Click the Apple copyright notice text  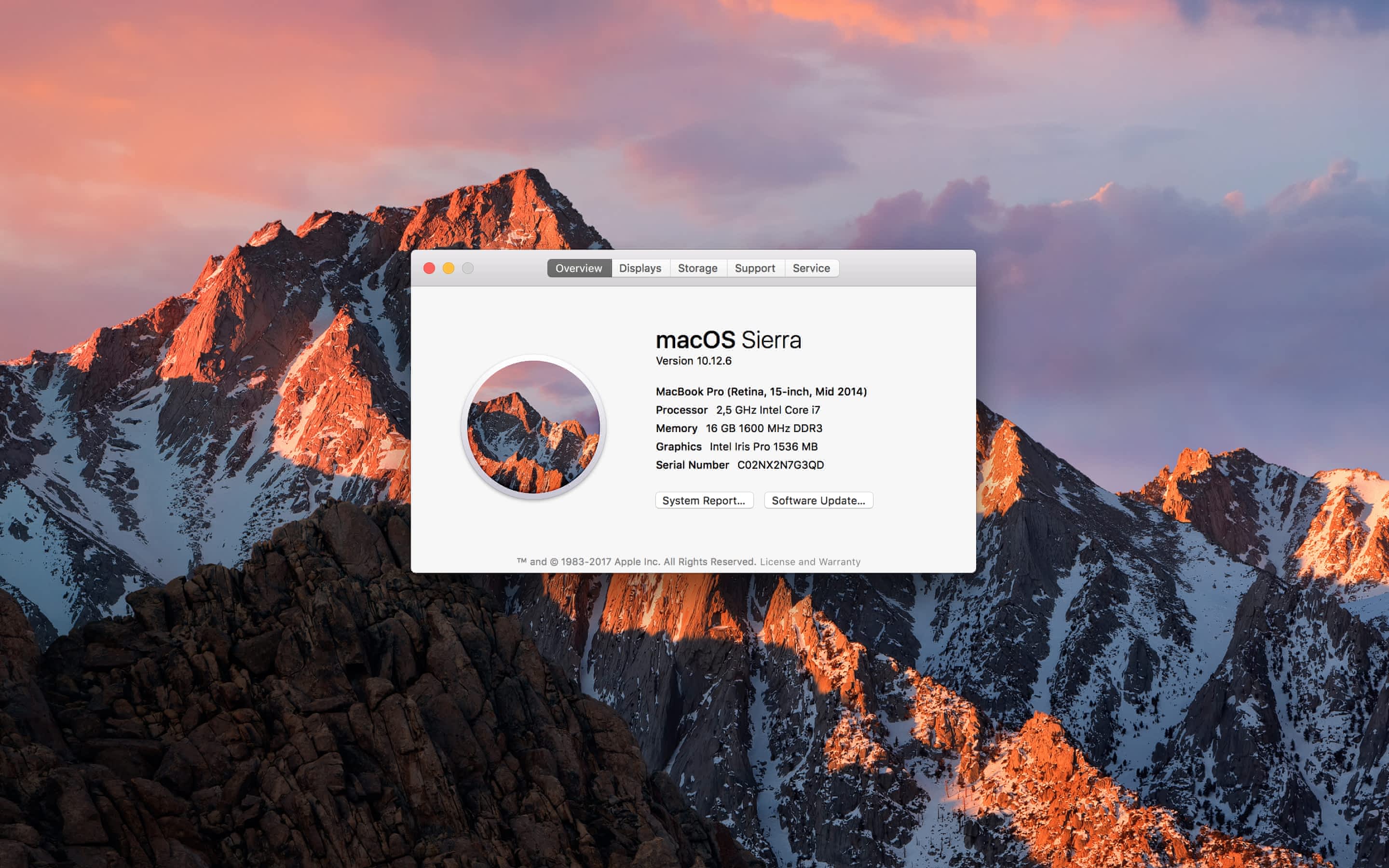click(x=636, y=561)
